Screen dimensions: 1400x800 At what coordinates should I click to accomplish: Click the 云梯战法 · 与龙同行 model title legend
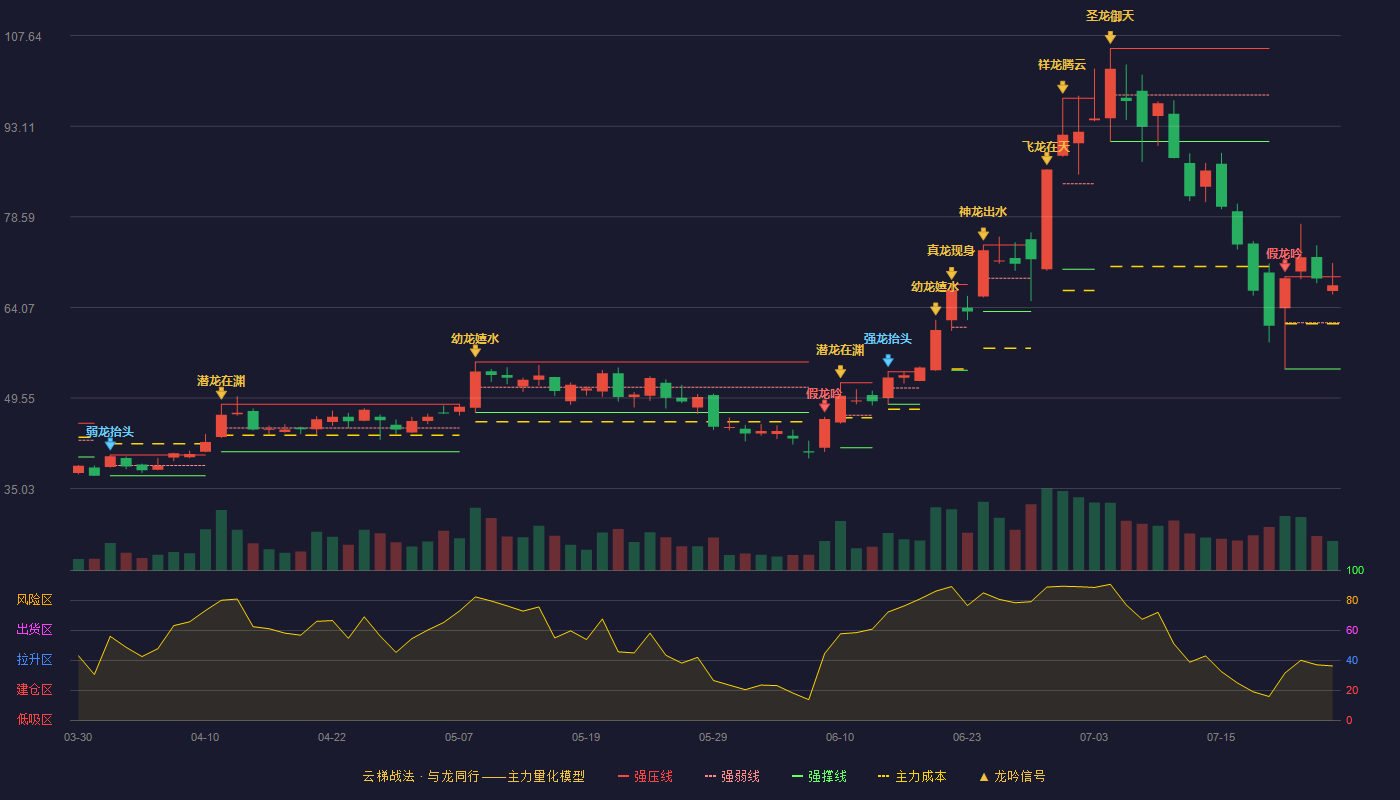pos(473,776)
